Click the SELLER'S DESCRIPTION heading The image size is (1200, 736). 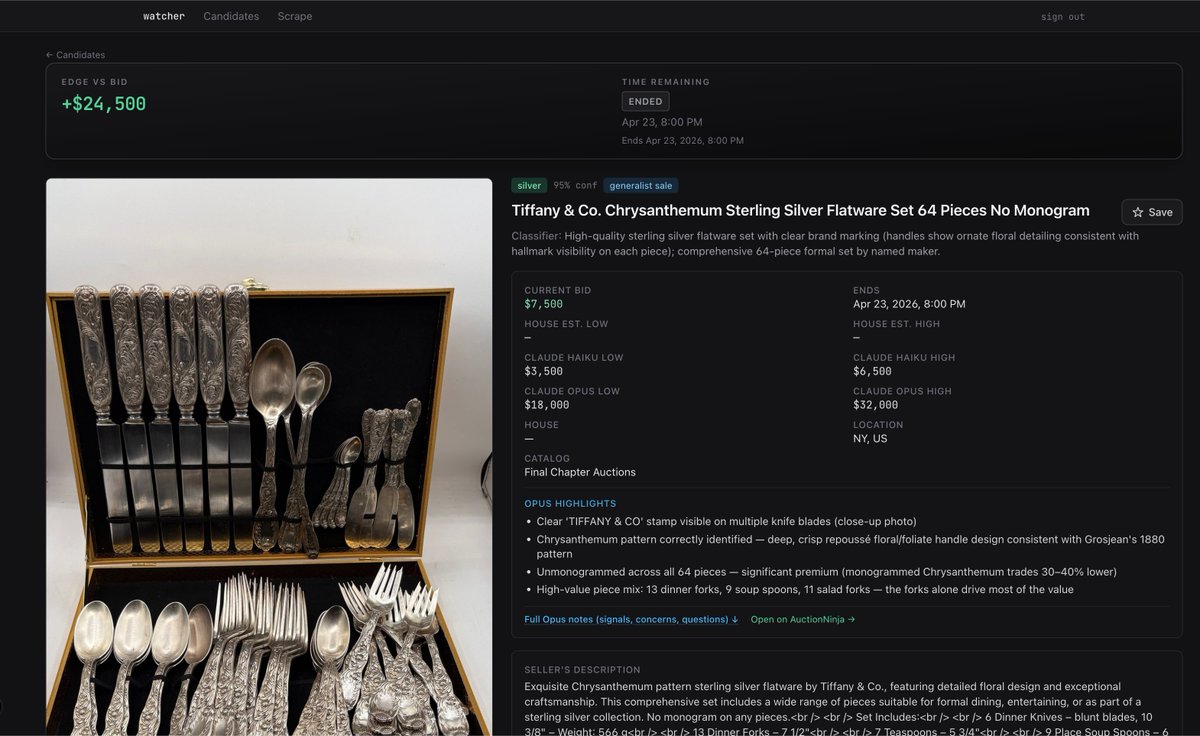tap(582, 670)
